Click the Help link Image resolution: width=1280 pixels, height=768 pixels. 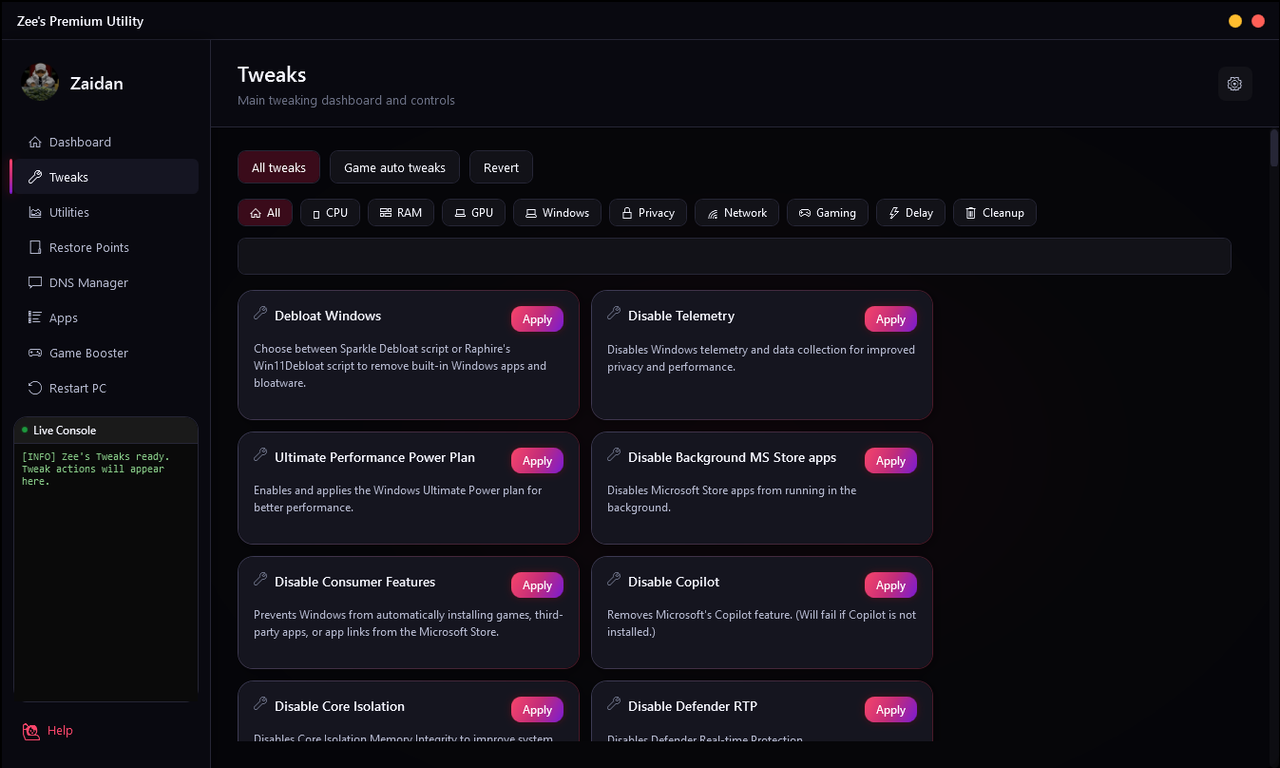click(x=60, y=731)
